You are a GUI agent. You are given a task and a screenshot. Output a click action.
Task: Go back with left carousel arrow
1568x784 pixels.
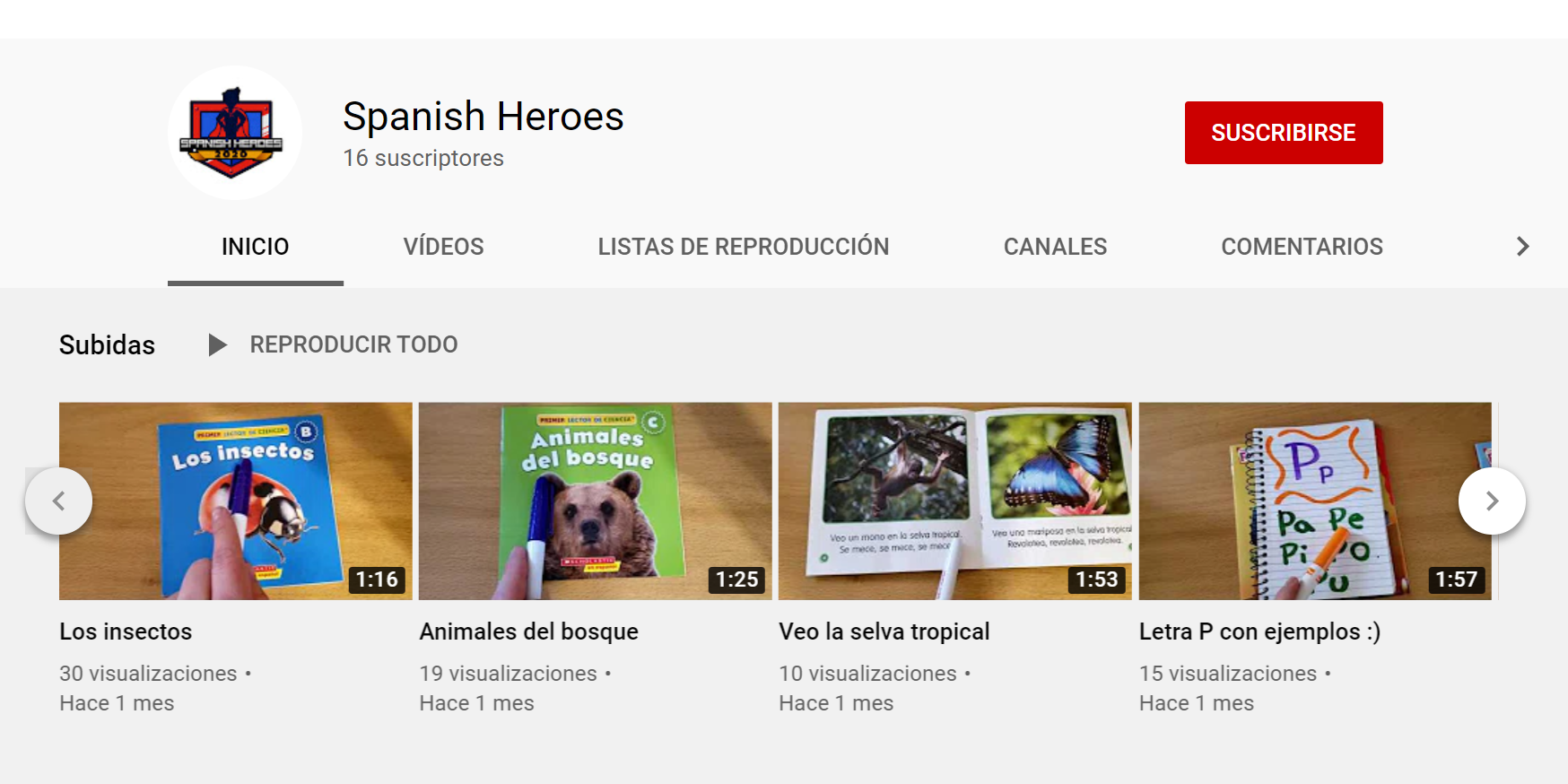click(x=59, y=501)
